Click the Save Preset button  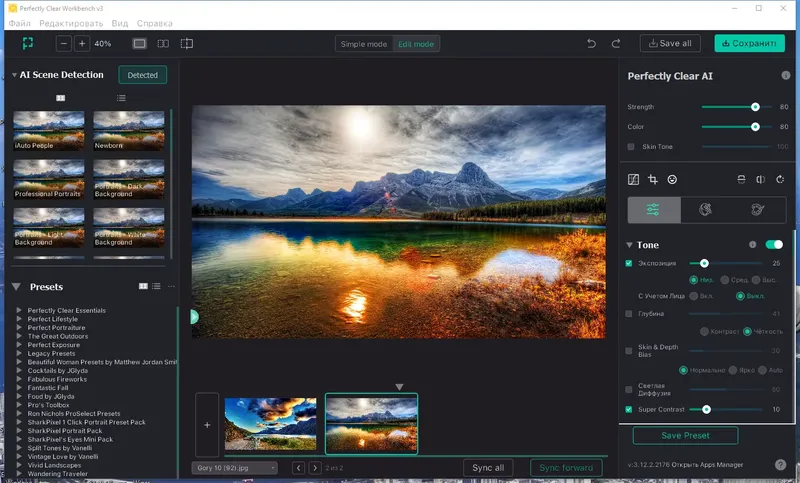[685, 436]
